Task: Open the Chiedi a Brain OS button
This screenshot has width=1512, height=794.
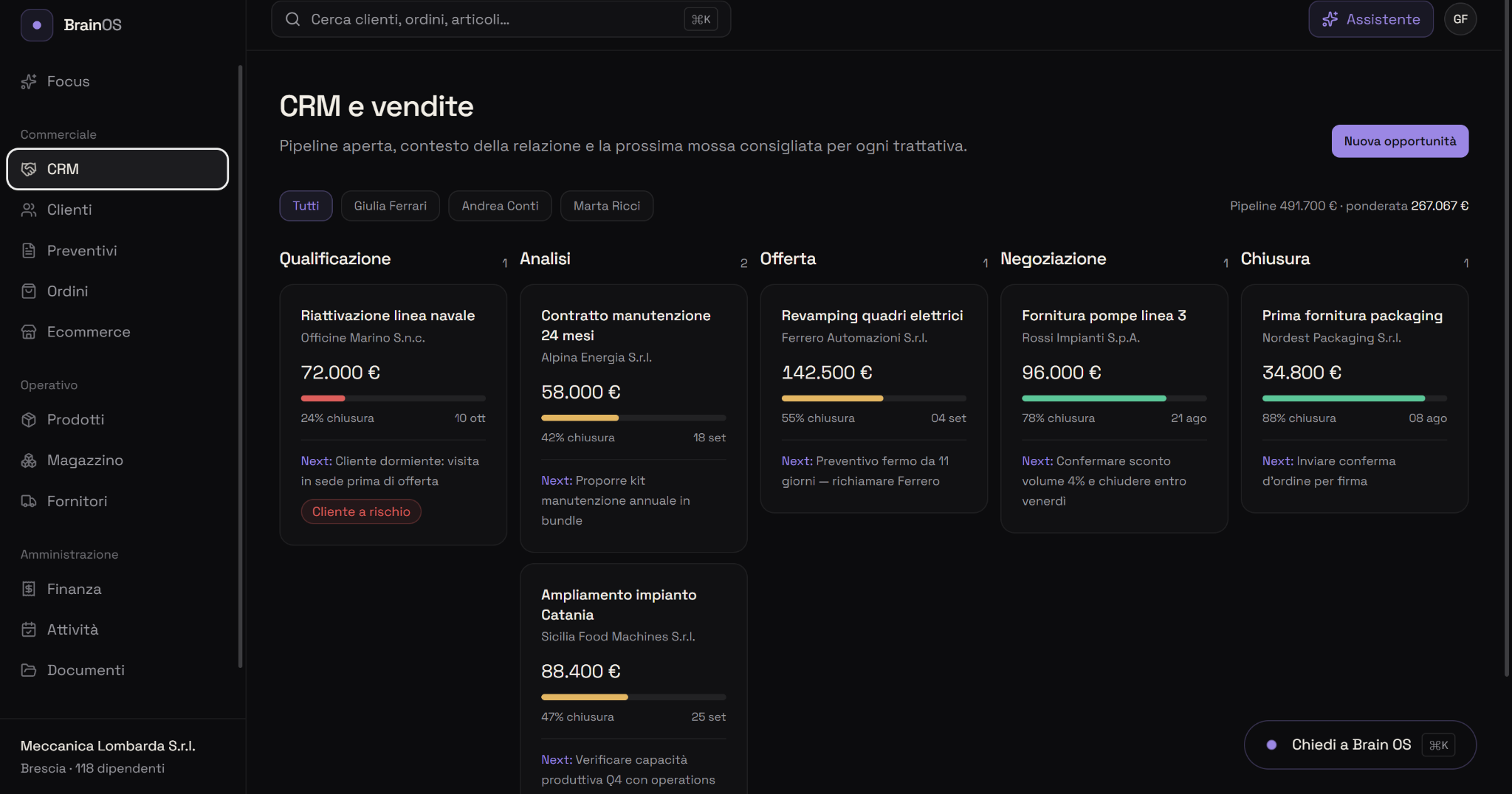Action: point(1360,745)
